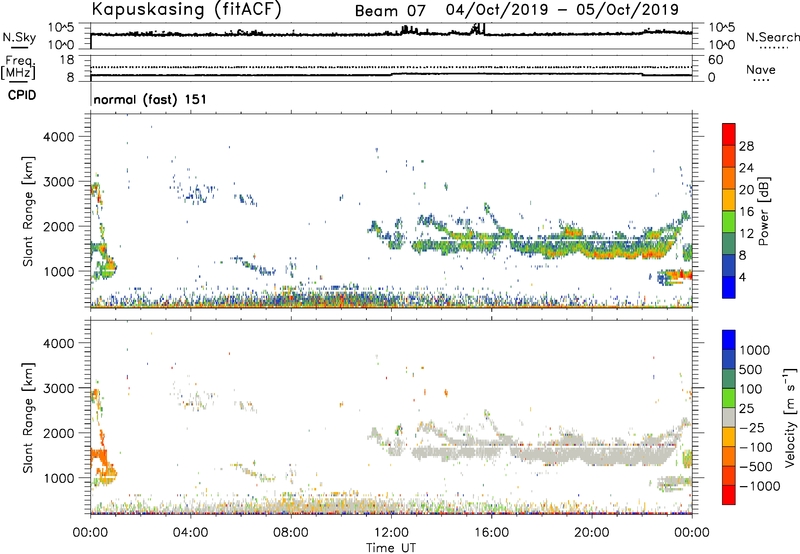Viewport: 800px width, 554px height.
Task: Click the 'Freq. [MHz]' axis label
Action: pos(19,67)
